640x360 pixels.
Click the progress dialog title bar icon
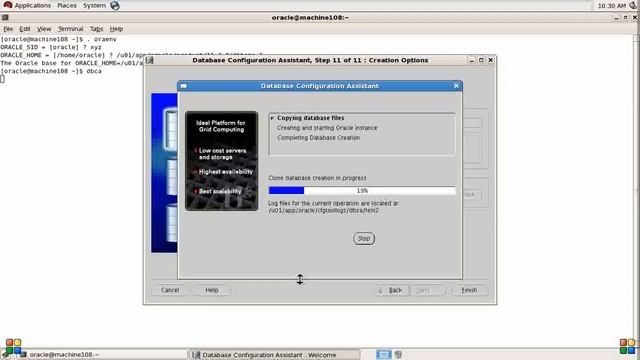click(184, 86)
